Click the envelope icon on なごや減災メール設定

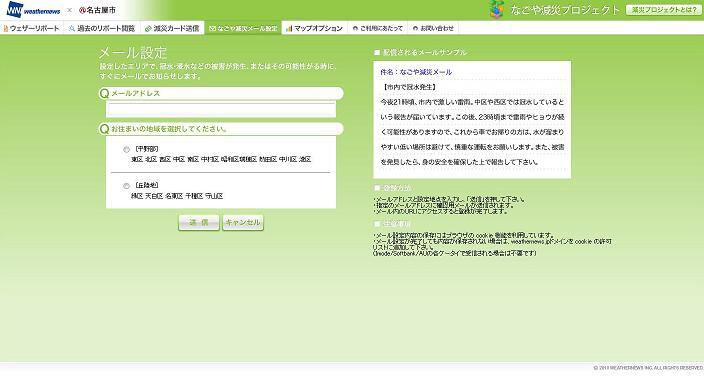click(212, 28)
